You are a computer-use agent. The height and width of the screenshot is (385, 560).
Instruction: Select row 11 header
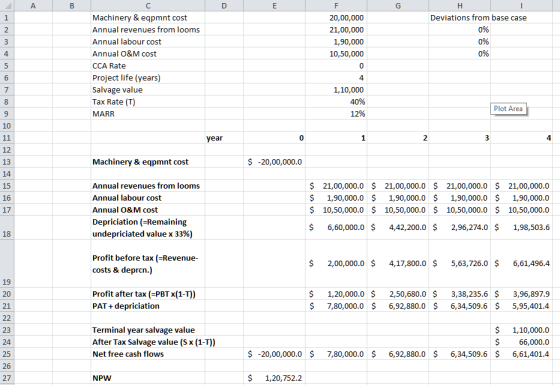click(x=7, y=138)
